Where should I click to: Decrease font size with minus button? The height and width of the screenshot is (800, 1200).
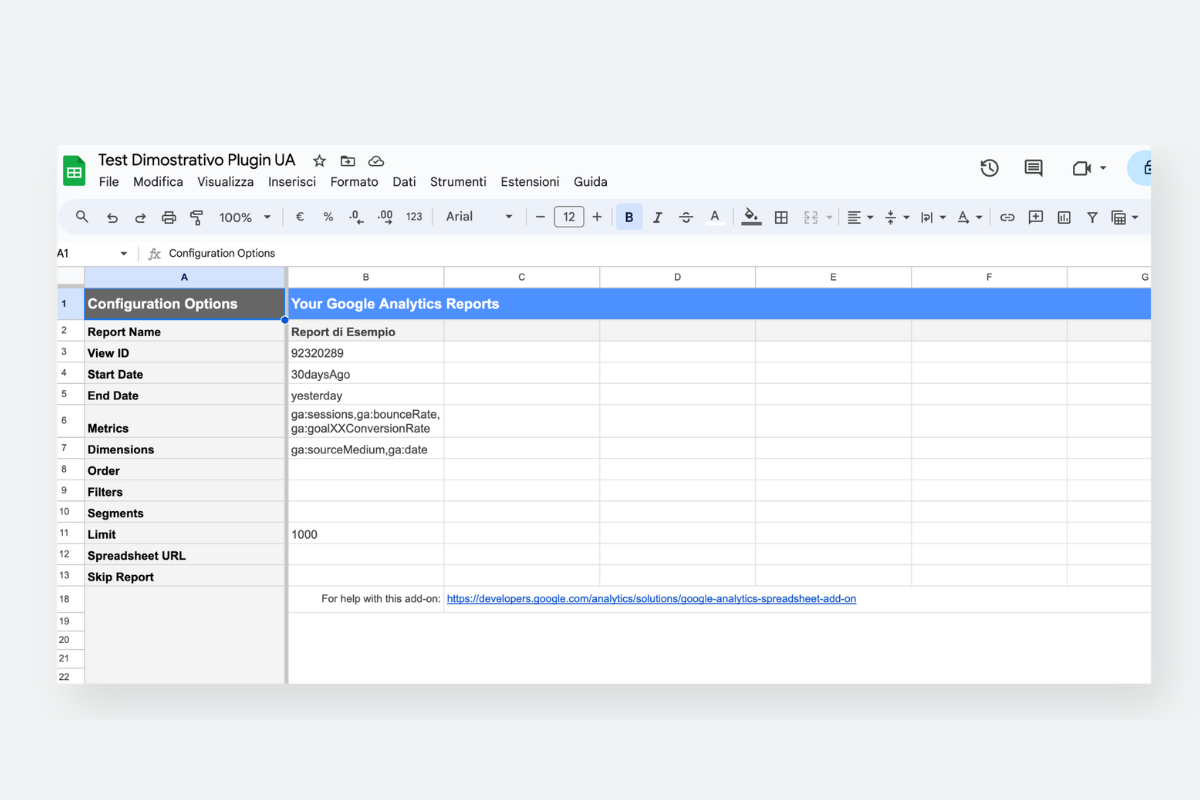point(540,217)
